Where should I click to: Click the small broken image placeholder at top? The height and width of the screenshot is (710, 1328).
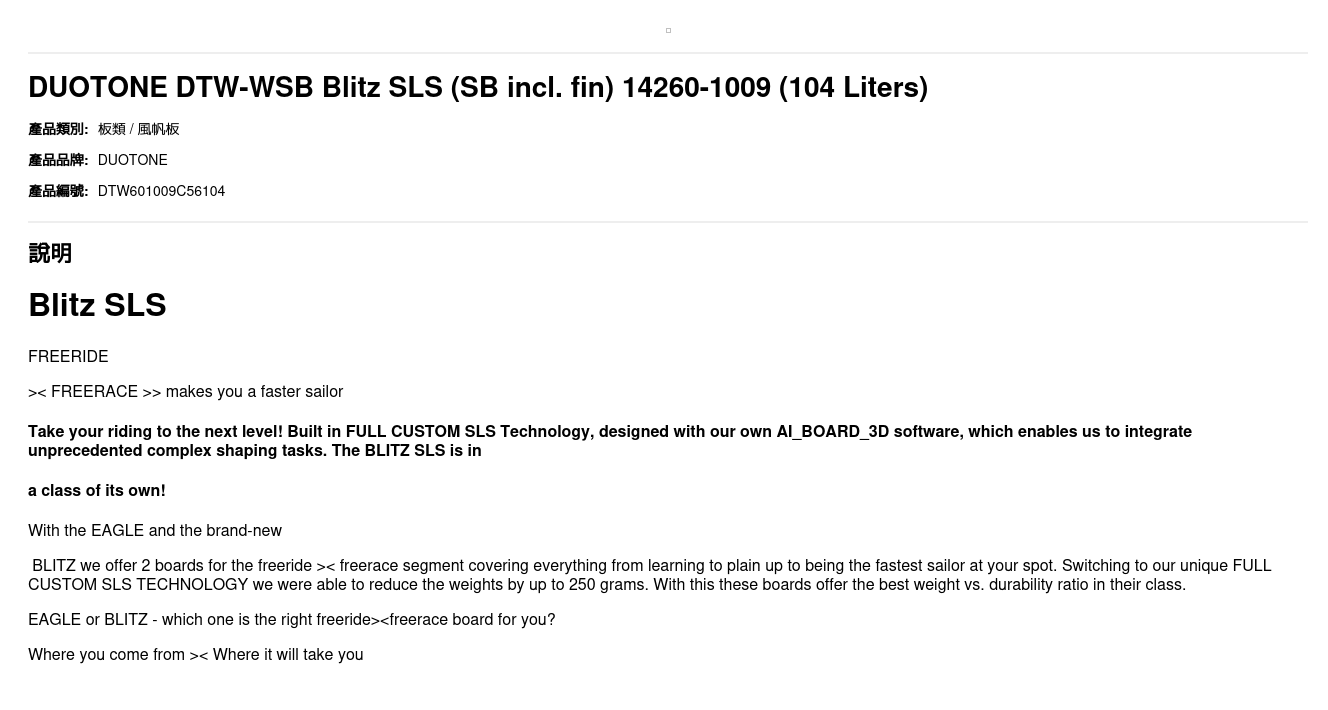[668, 31]
